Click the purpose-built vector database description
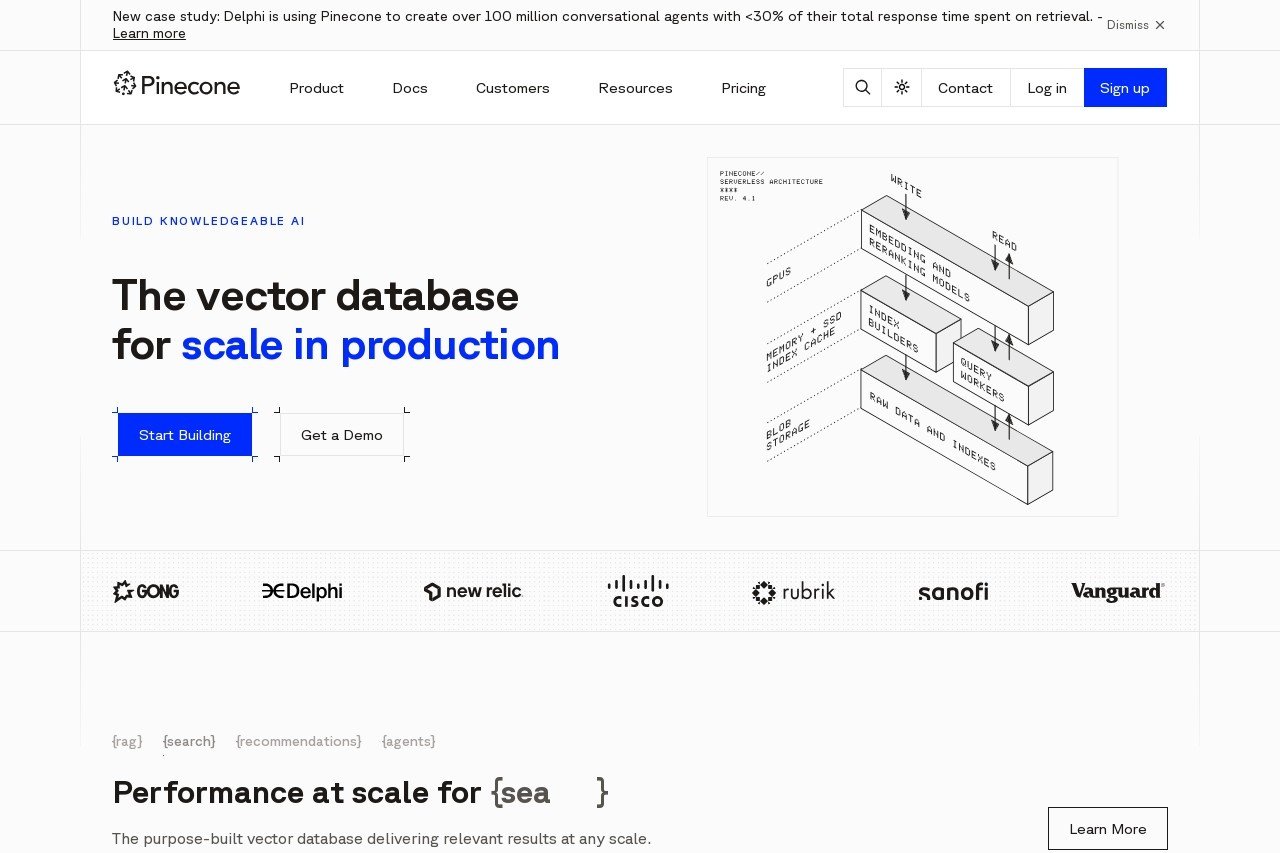The image size is (1280, 853). point(381,838)
